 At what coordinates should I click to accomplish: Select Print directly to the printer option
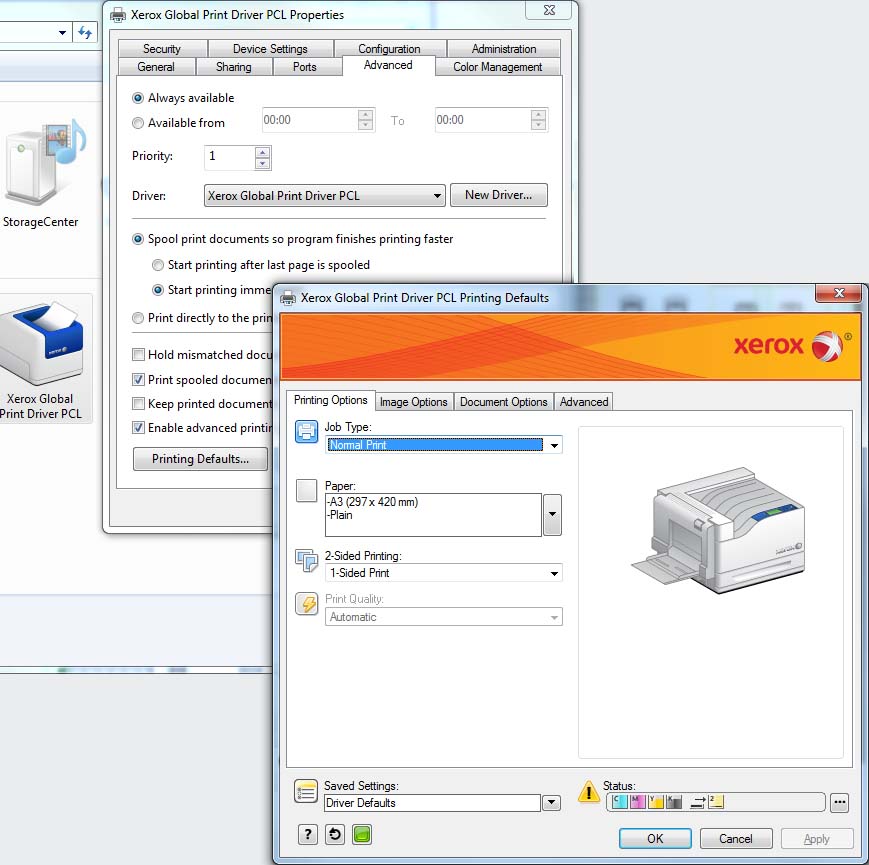(x=138, y=318)
